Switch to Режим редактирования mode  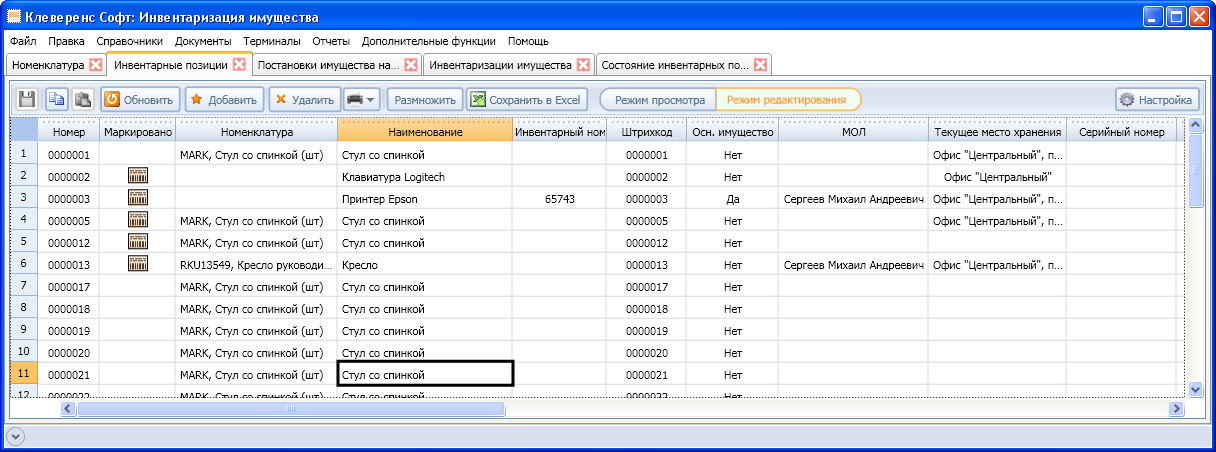pyautogui.click(x=787, y=99)
